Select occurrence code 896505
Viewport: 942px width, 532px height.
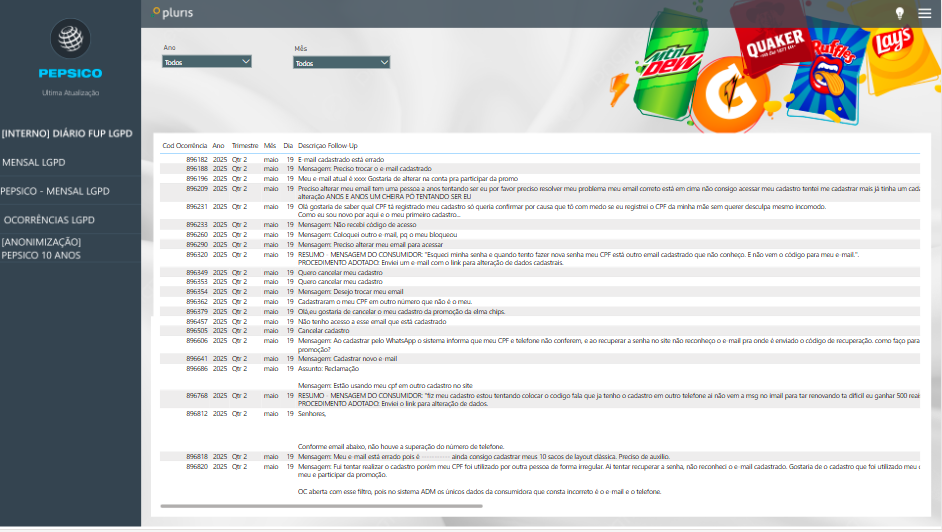196,331
